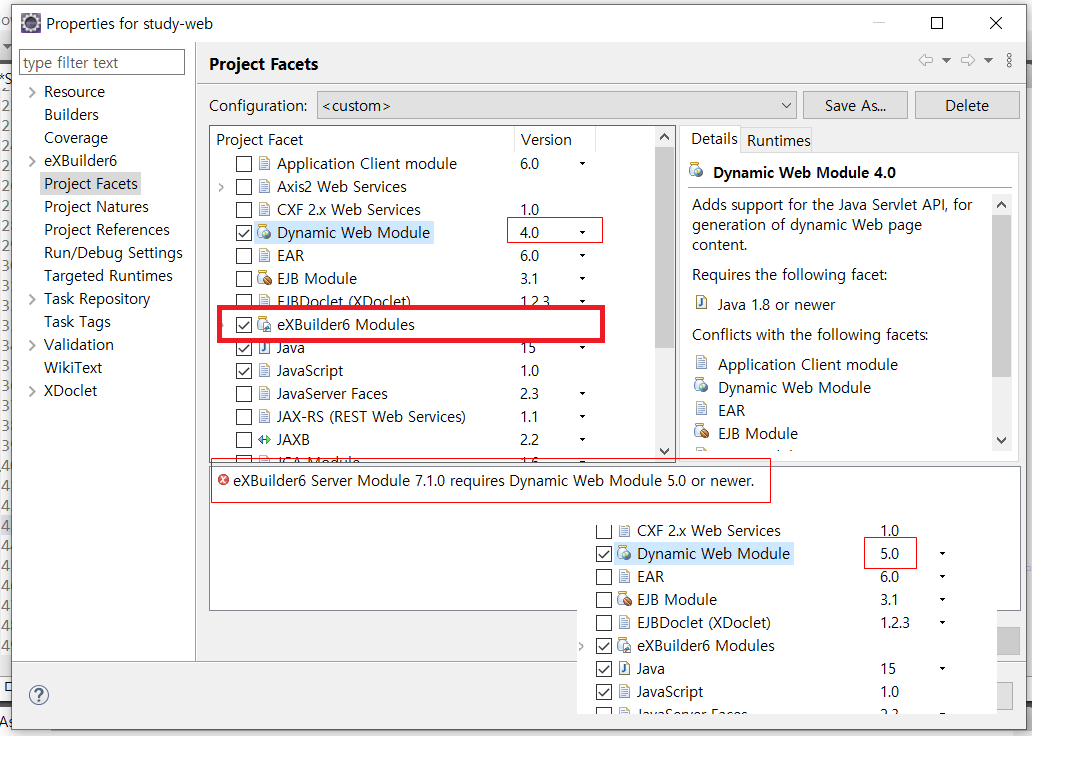
Task: Open Targeted Runtimes page
Action: [x=108, y=276]
